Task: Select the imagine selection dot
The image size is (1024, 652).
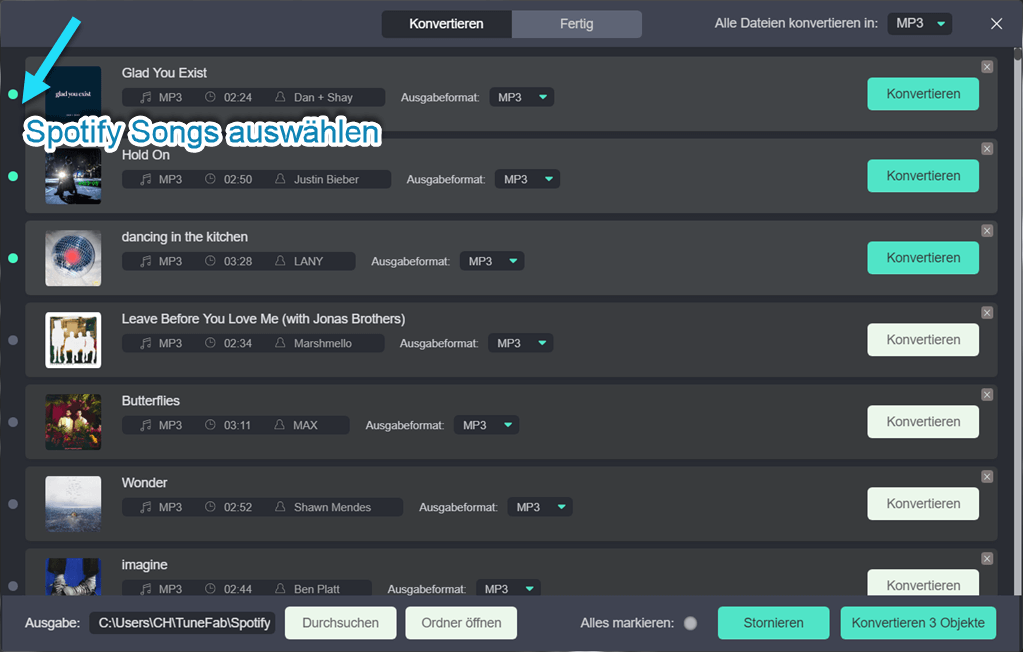Action: (x=13, y=586)
